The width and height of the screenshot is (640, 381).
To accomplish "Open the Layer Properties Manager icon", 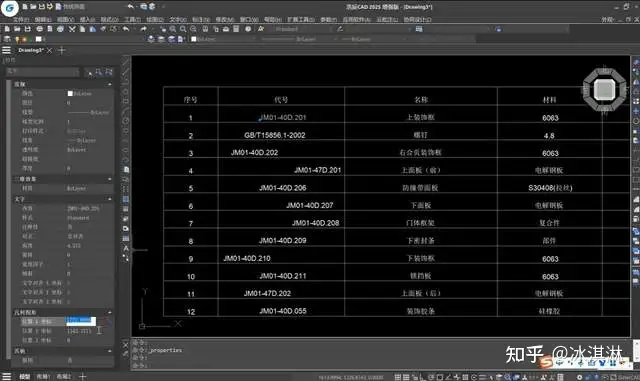I will click(7, 39).
